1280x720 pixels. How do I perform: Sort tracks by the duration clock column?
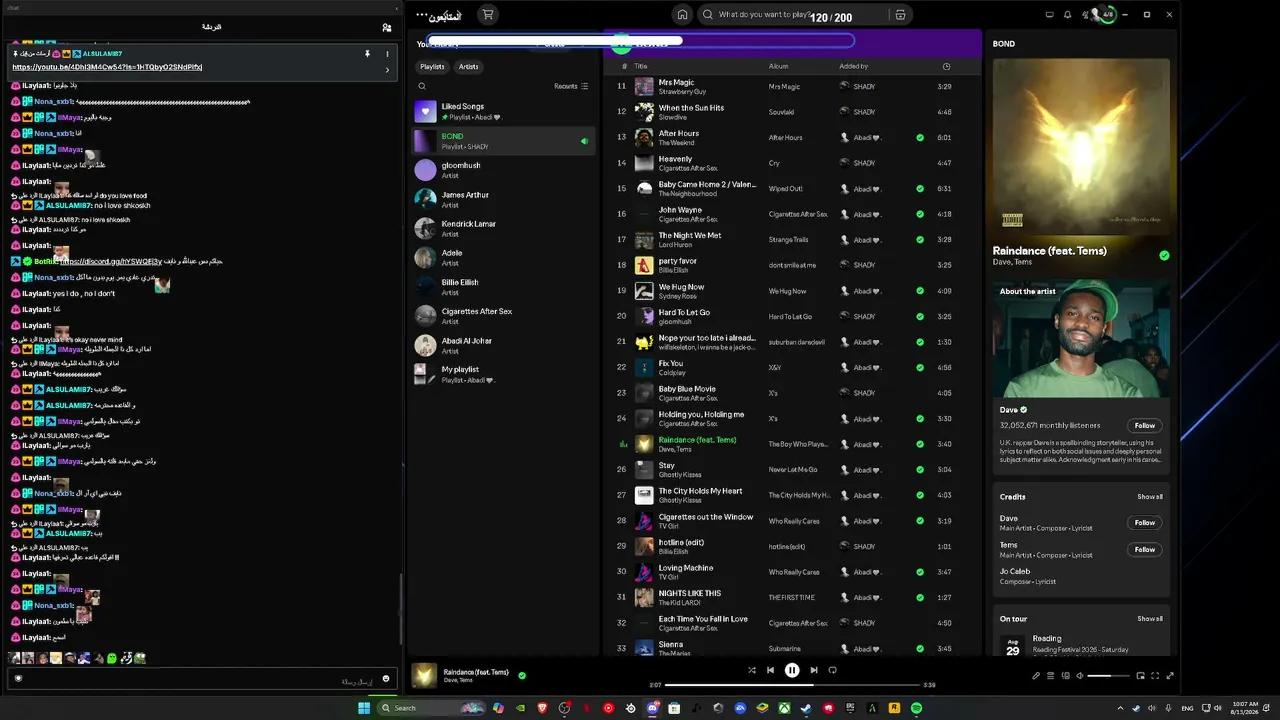pos(946,67)
